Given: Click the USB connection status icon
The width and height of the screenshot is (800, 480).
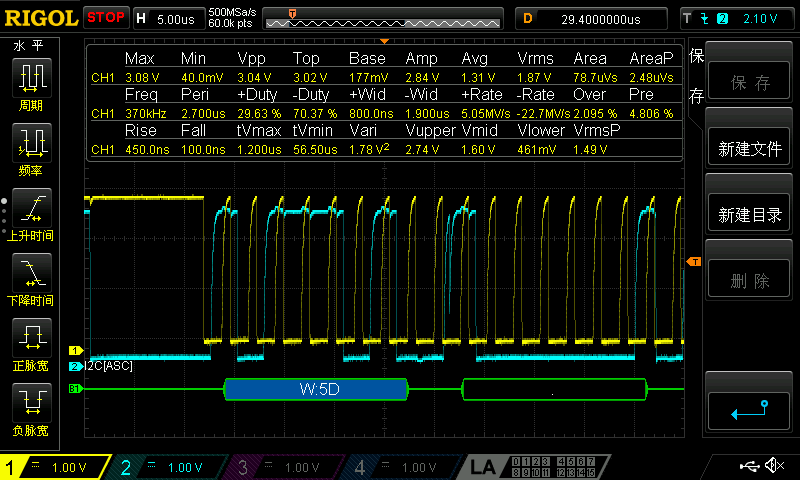Looking at the screenshot, I should click(x=748, y=465).
